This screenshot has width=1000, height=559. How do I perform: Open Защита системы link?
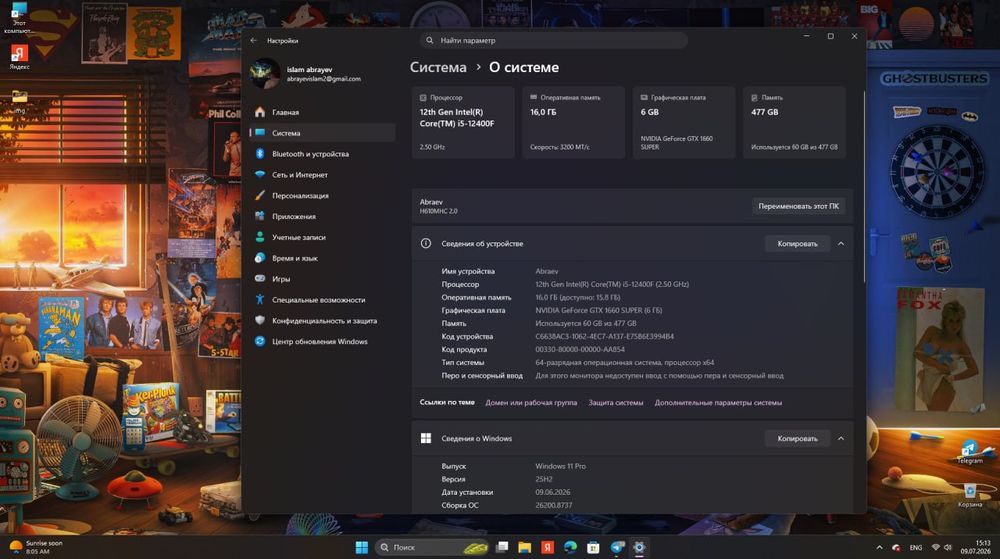[x=615, y=403]
